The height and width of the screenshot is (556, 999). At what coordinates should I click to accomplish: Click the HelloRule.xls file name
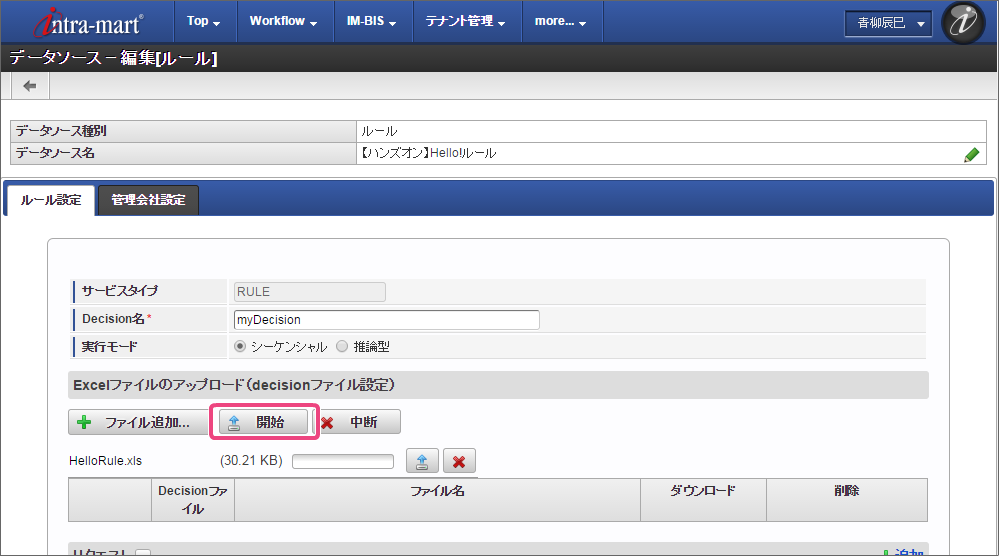pos(106,460)
